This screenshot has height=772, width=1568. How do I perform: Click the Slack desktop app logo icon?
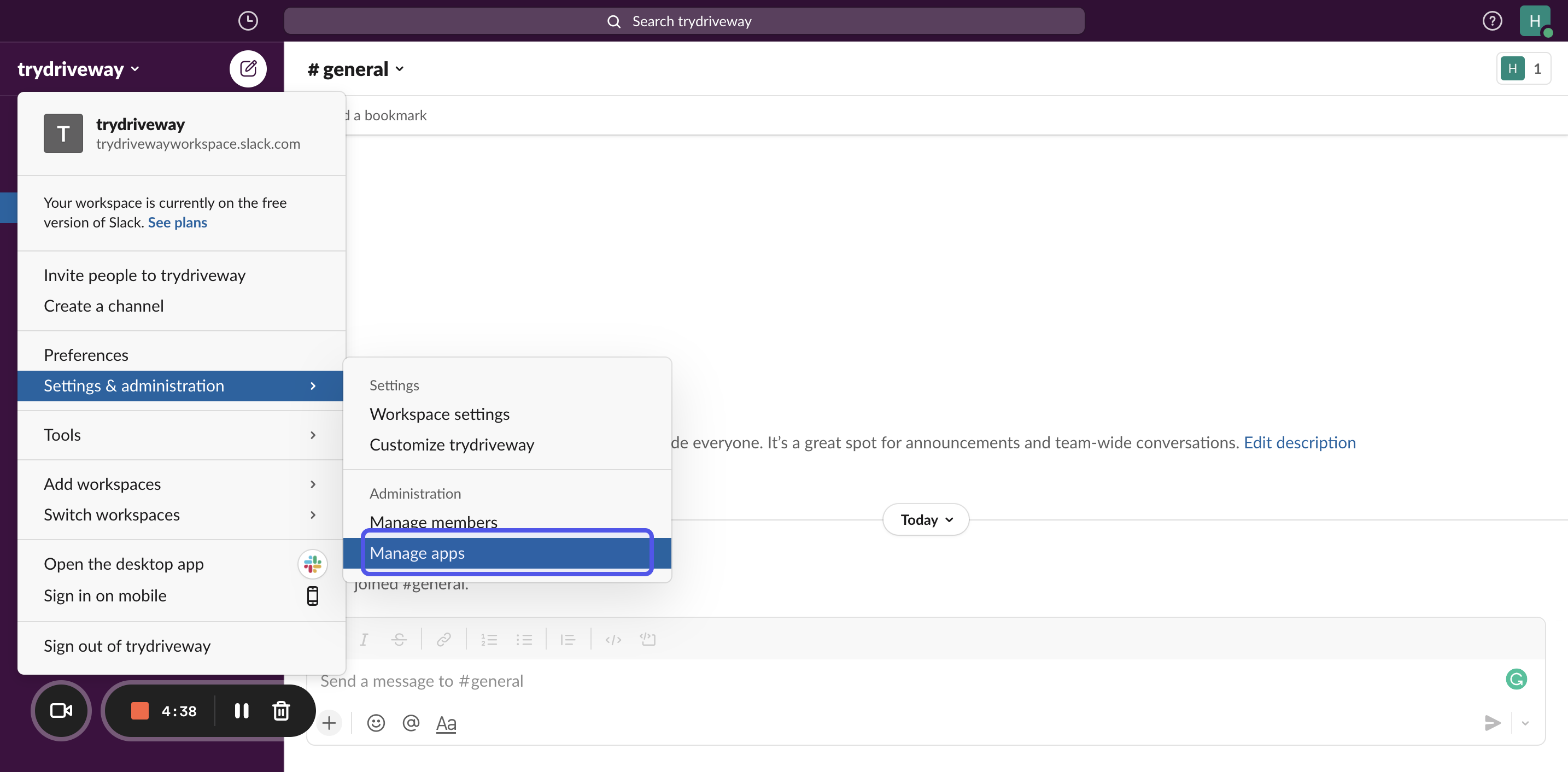pyautogui.click(x=312, y=564)
